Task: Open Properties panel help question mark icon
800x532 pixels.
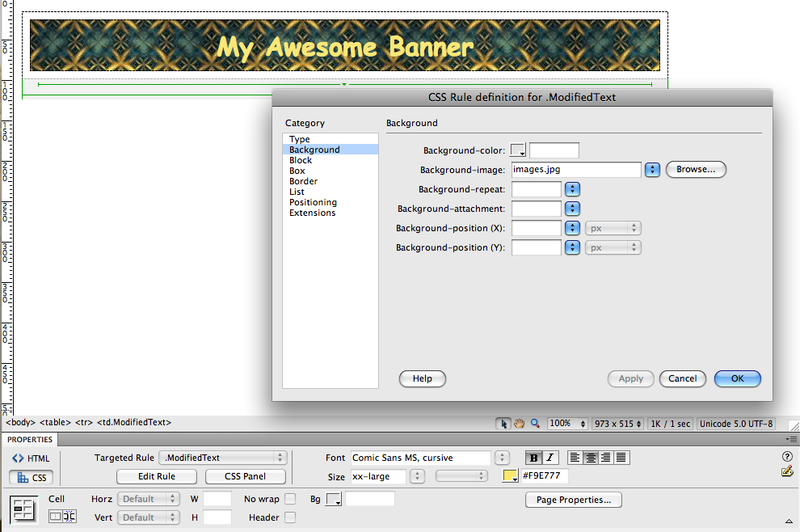Action: tap(787, 457)
